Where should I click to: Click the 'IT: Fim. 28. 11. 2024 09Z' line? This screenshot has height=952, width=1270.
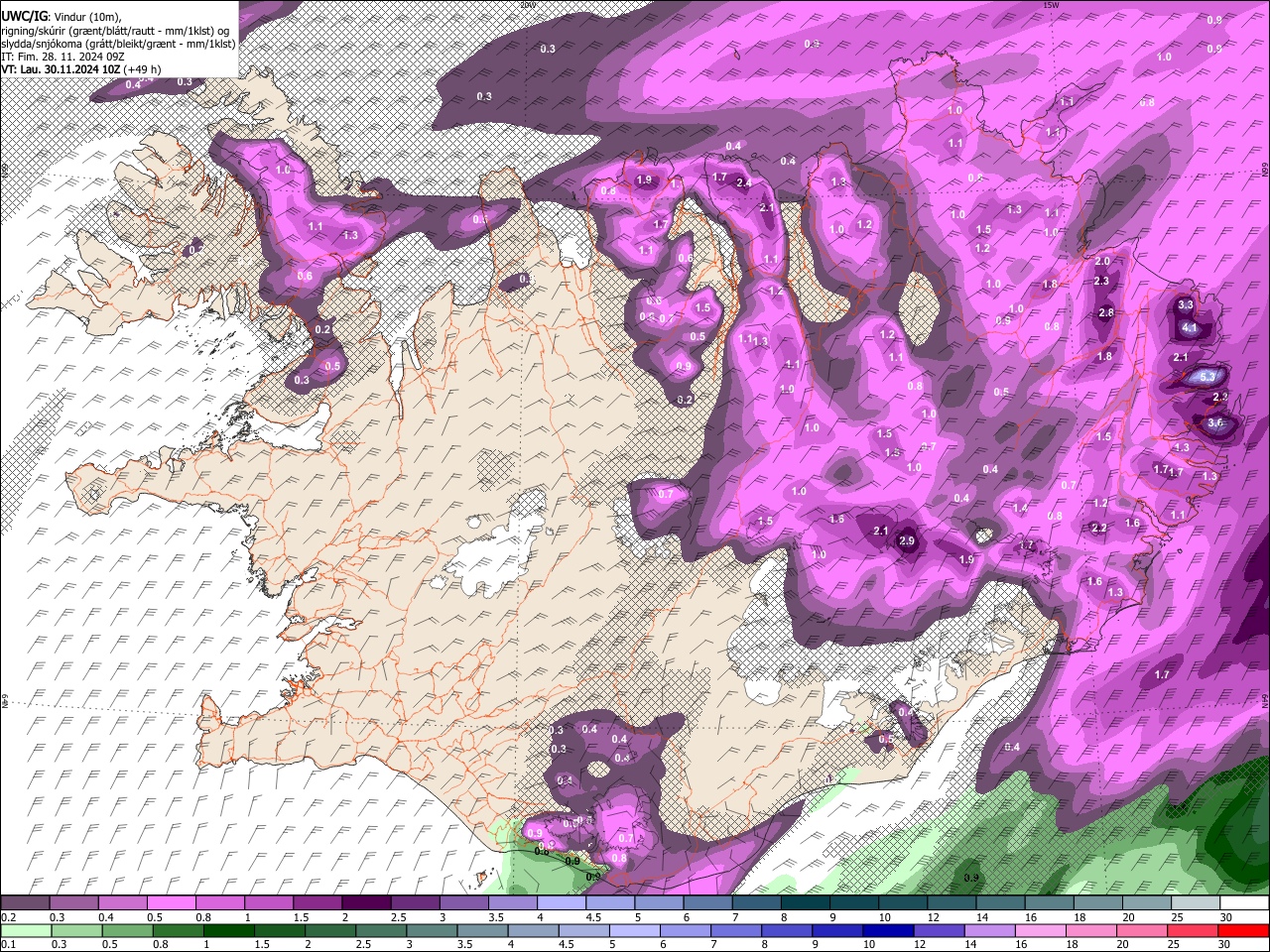pyautogui.click(x=62, y=57)
